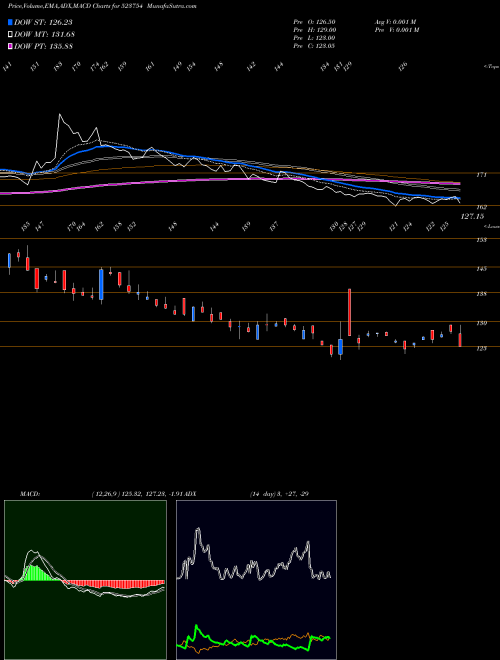Click the blue DOW ST legend swatch
Image resolution: width=500 pixels, height=660 pixels.
(10, 22)
